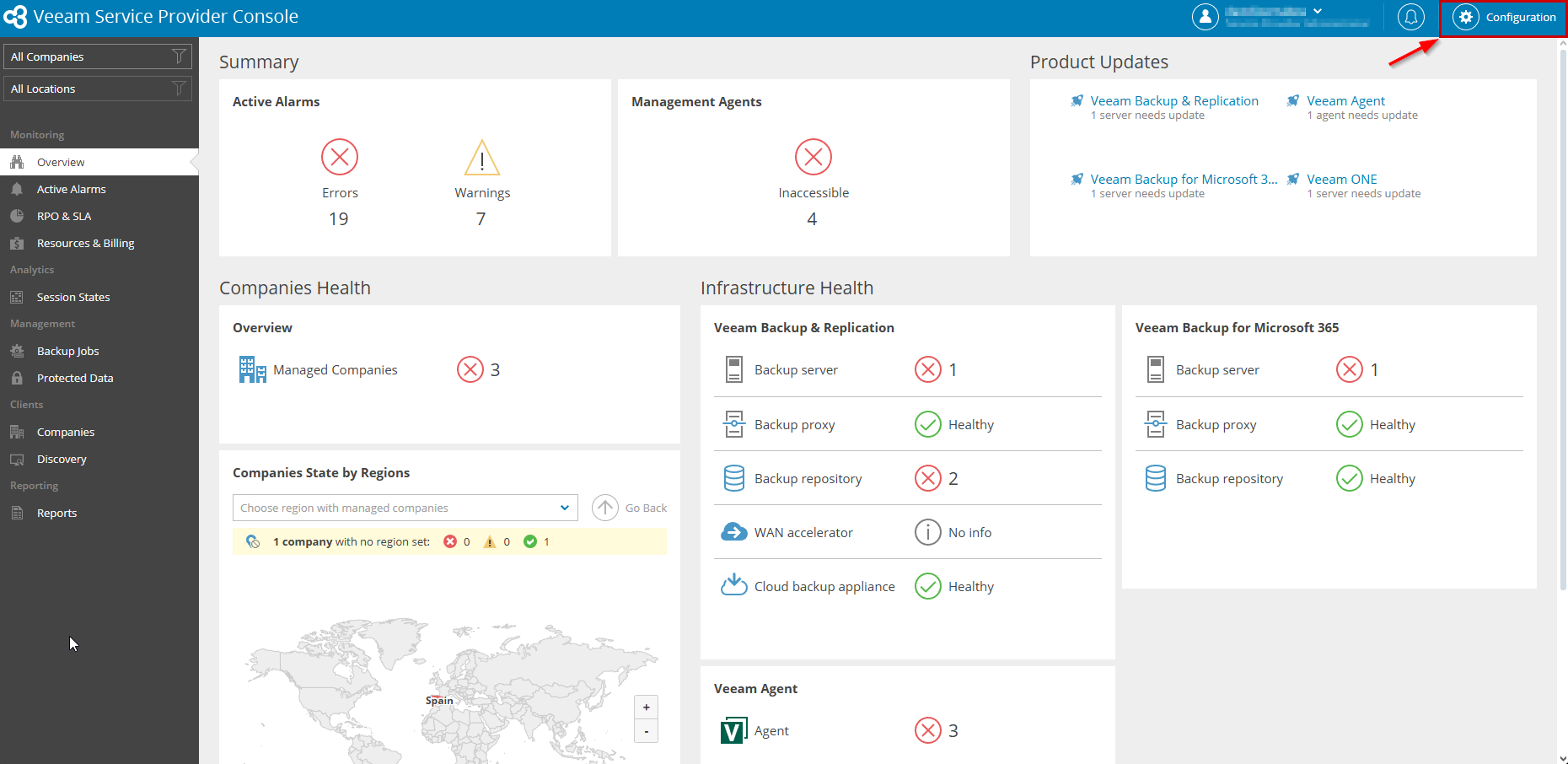Click VBR Backup proxy Healthy check icon
The width and height of the screenshot is (1568, 764).
click(928, 424)
